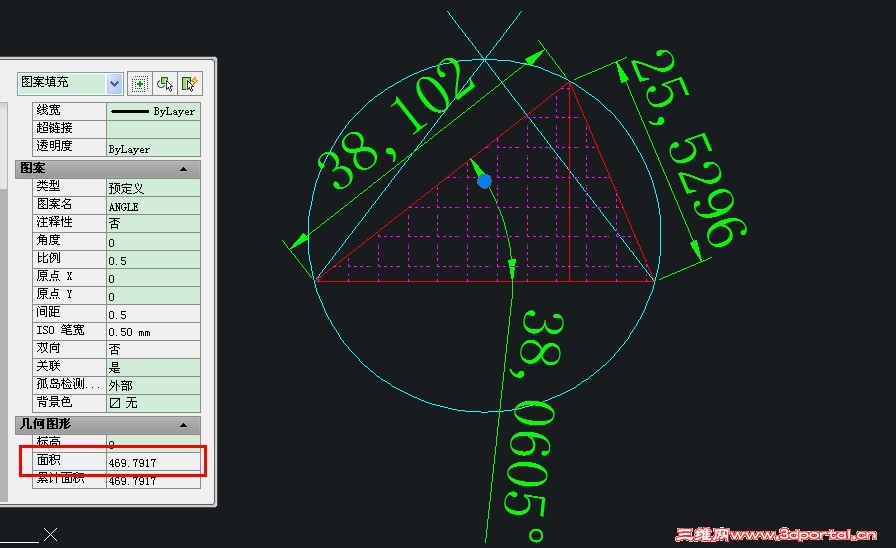The image size is (896, 548).
Task: Click the ISO 笔宽 0.50 mm value
Action: click(x=153, y=331)
